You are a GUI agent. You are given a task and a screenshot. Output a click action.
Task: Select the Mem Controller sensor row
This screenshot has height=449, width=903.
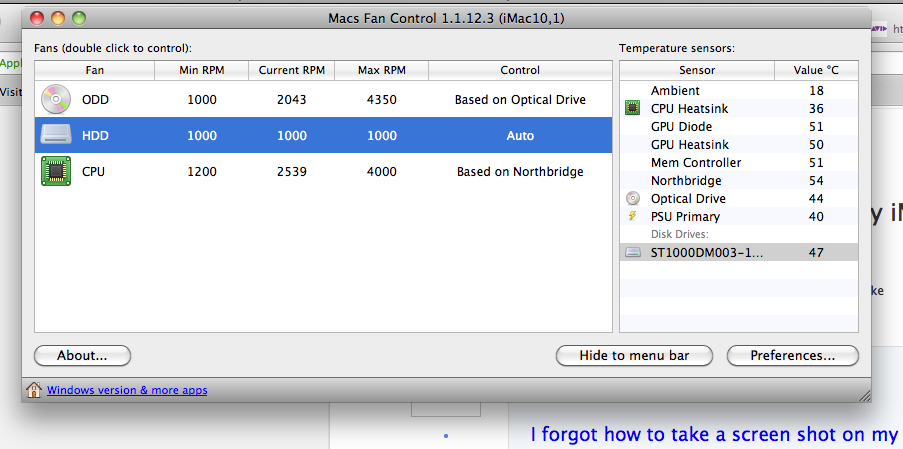point(739,162)
